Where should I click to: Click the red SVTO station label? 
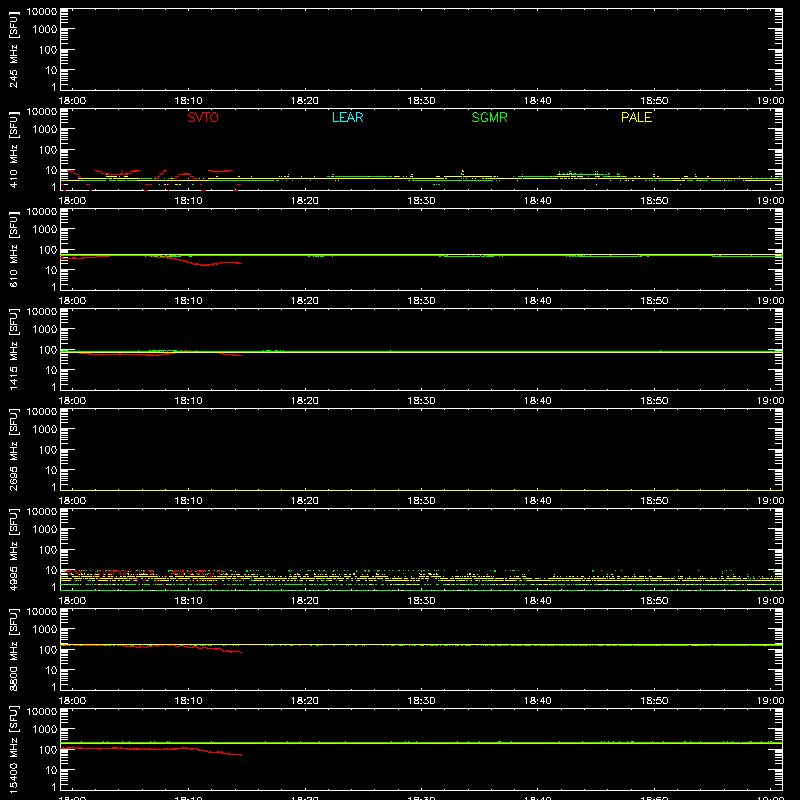(203, 117)
